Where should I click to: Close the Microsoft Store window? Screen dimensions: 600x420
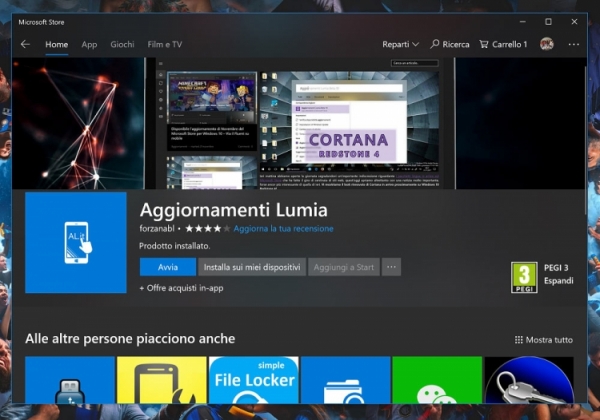tap(574, 22)
